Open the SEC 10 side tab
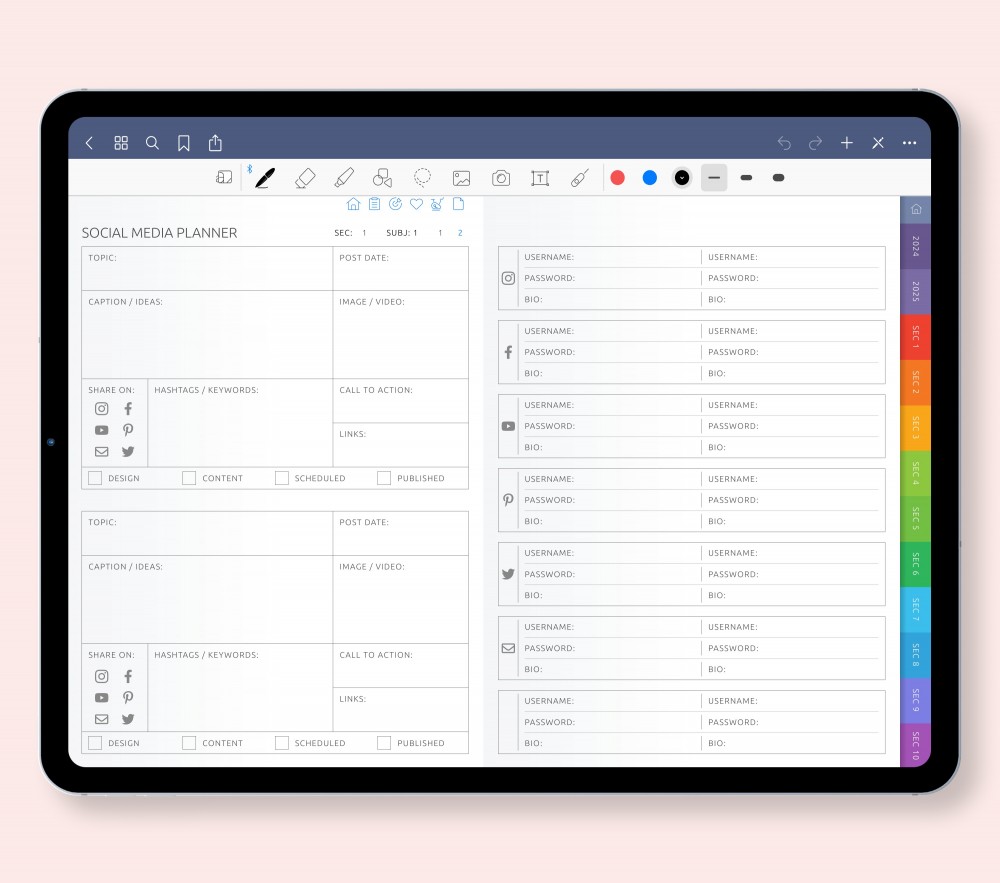 coord(916,745)
